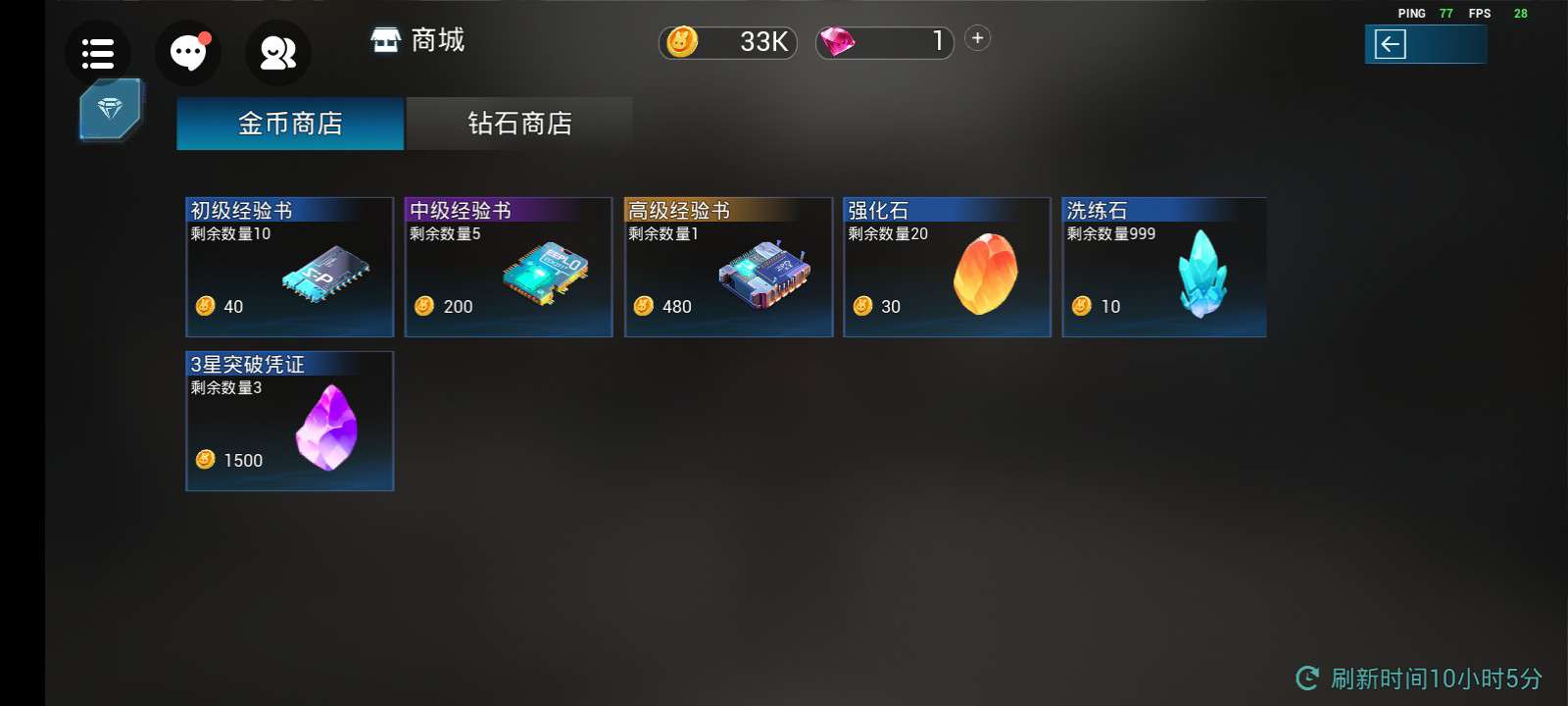Click the pink diamond currency icon

[x=837, y=42]
